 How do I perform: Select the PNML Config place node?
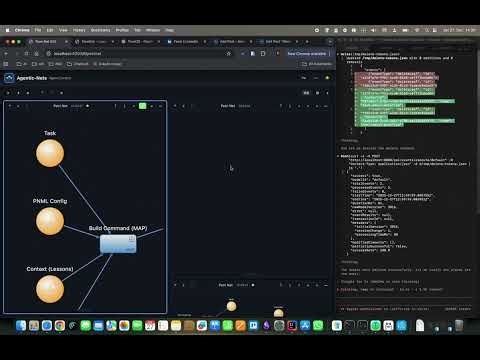[x=50, y=221]
